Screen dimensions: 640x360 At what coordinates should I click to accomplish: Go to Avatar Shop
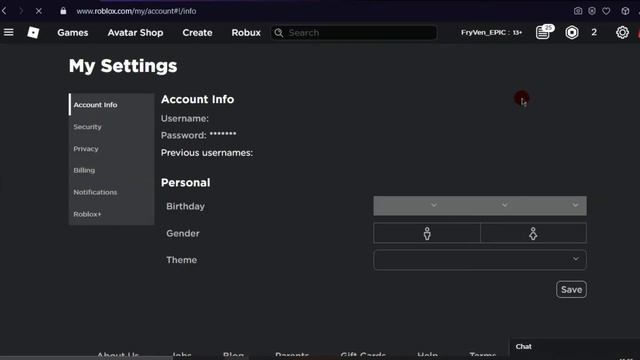click(136, 33)
